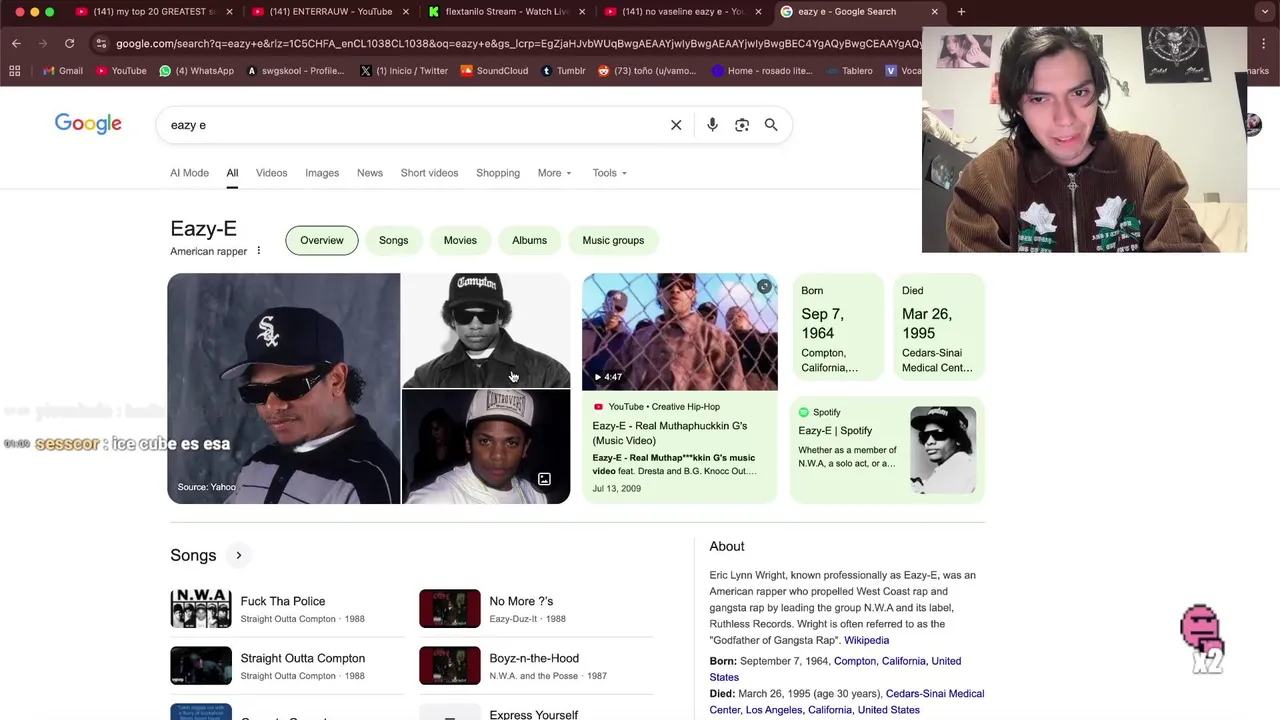Image resolution: width=1280 pixels, height=720 pixels.
Task: Select the Music groups chip
Action: point(613,240)
